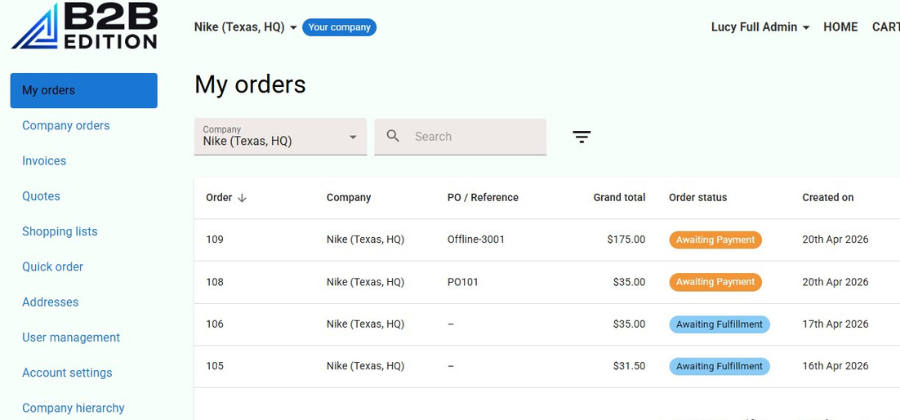Open Quick order page
Screen dimensions: 900x420
pyautogui.click(x=53, y=267)
